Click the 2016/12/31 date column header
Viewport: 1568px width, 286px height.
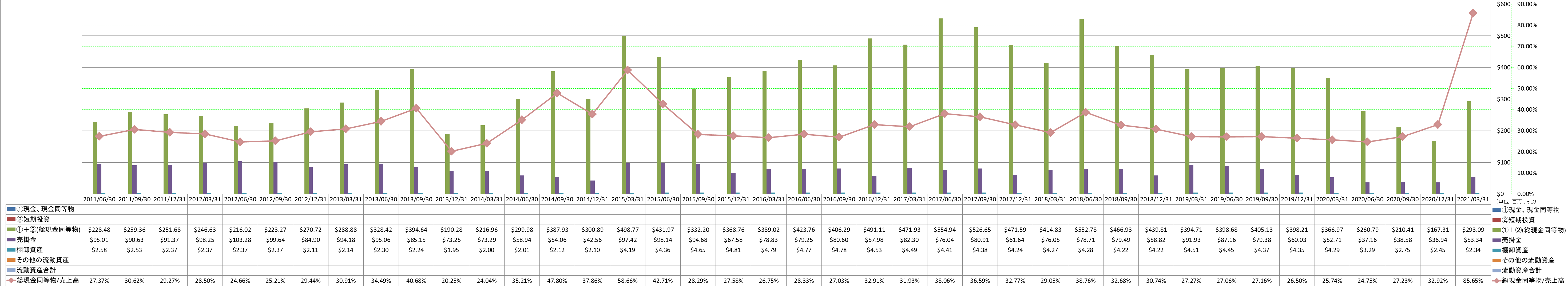[x=875, y=199]
